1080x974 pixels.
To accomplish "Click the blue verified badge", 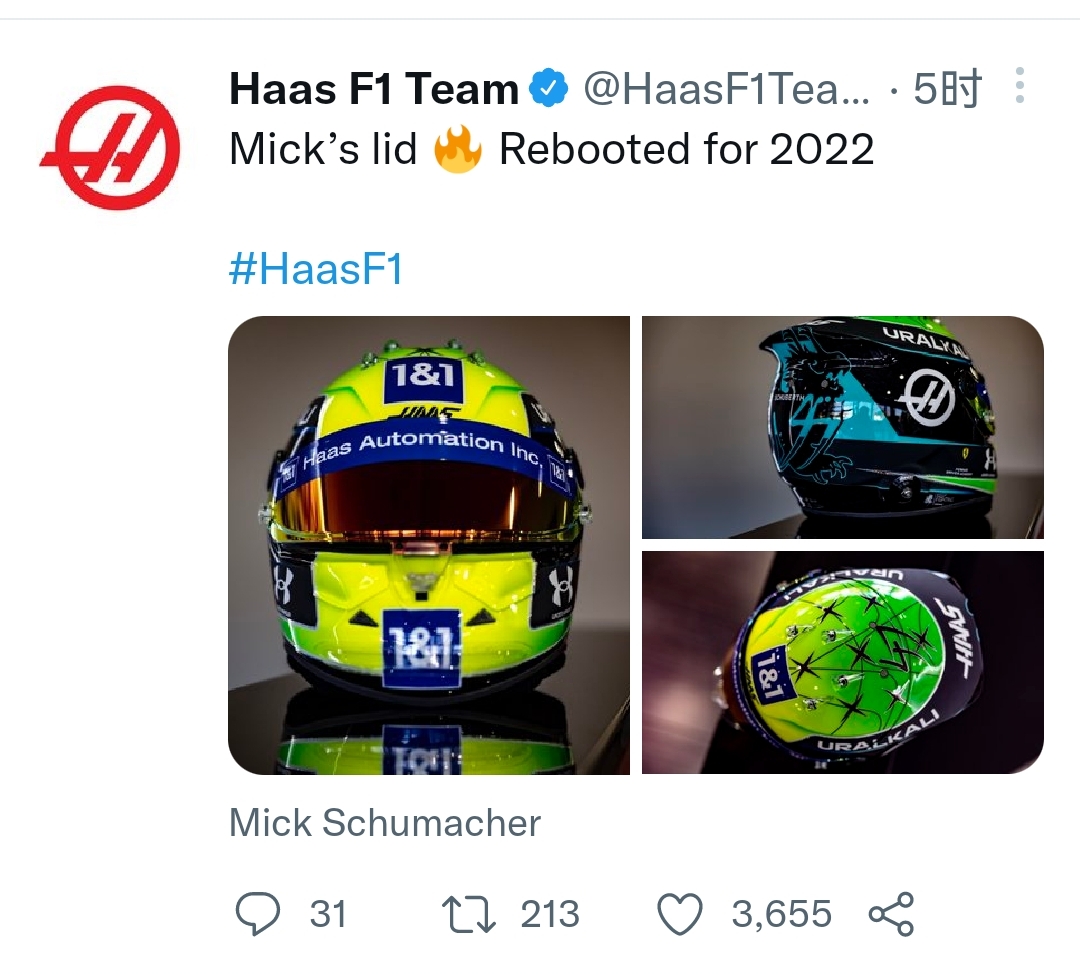I will 548,89.
